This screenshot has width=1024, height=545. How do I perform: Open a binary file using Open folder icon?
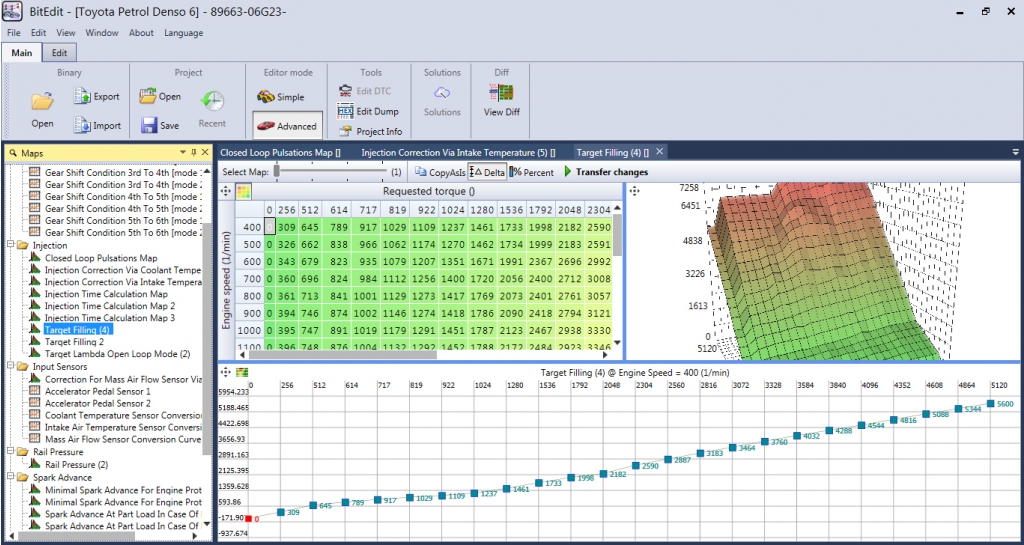[42, 109]
